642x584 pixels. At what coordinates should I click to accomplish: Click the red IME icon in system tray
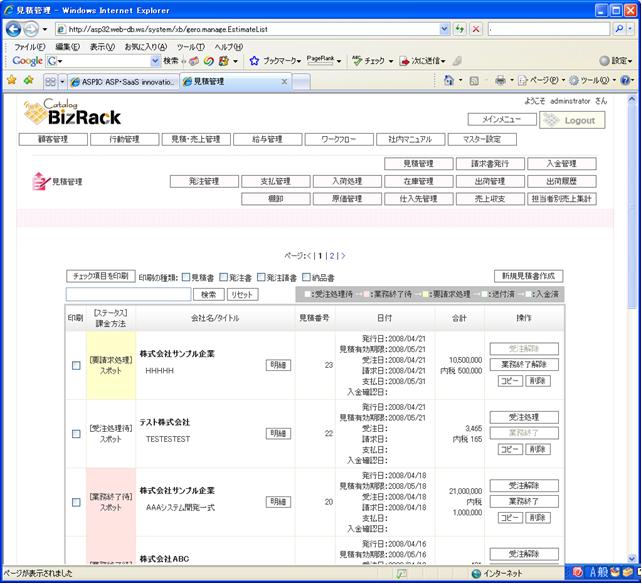578,572
